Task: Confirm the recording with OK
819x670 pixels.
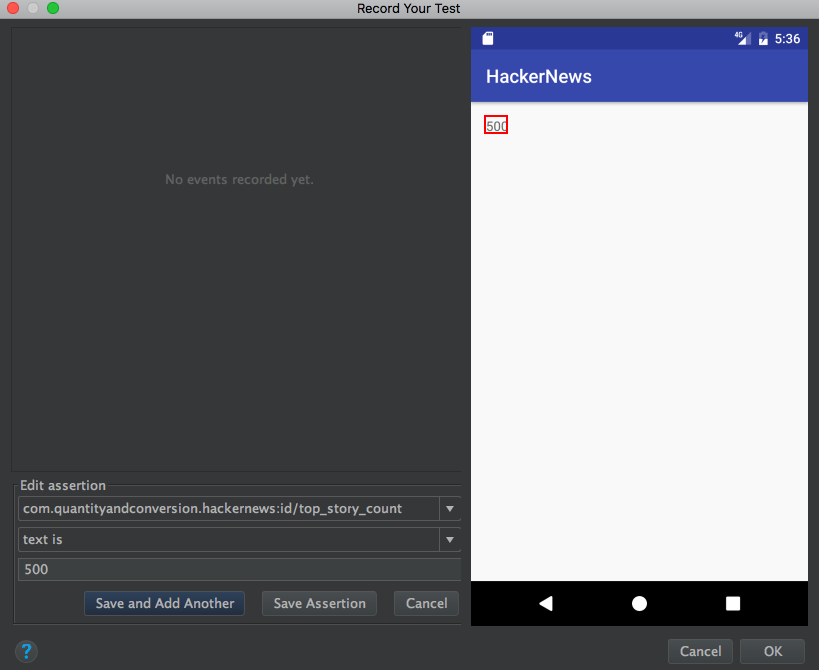Action: pyautogui.click(x=773, y=651)
